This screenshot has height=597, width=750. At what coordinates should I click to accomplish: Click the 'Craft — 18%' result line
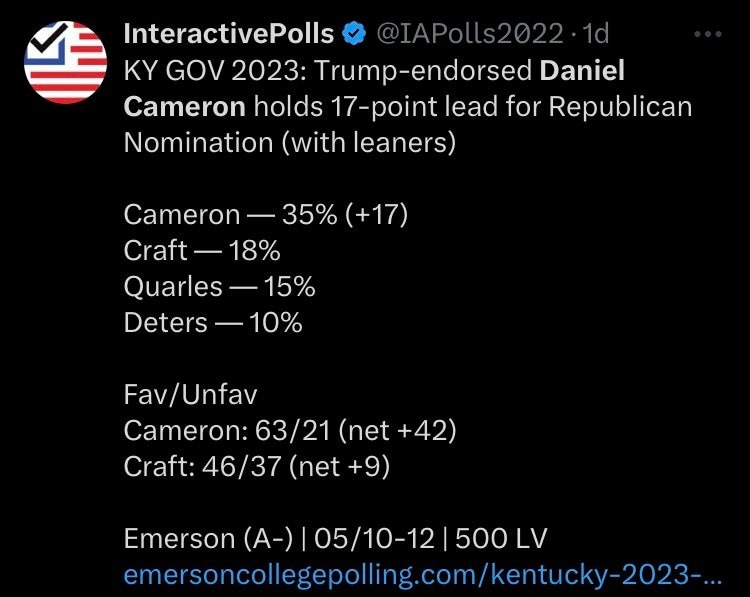[201, 251]
